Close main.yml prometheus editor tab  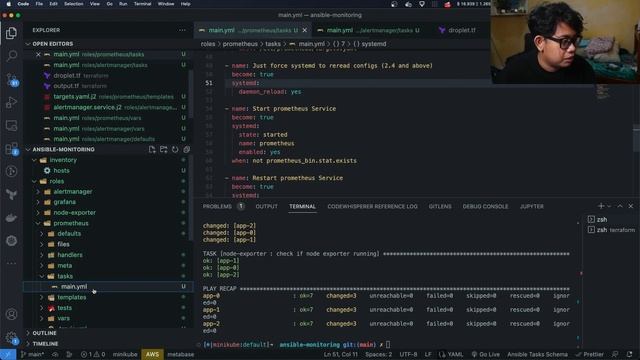coord(304,30)
